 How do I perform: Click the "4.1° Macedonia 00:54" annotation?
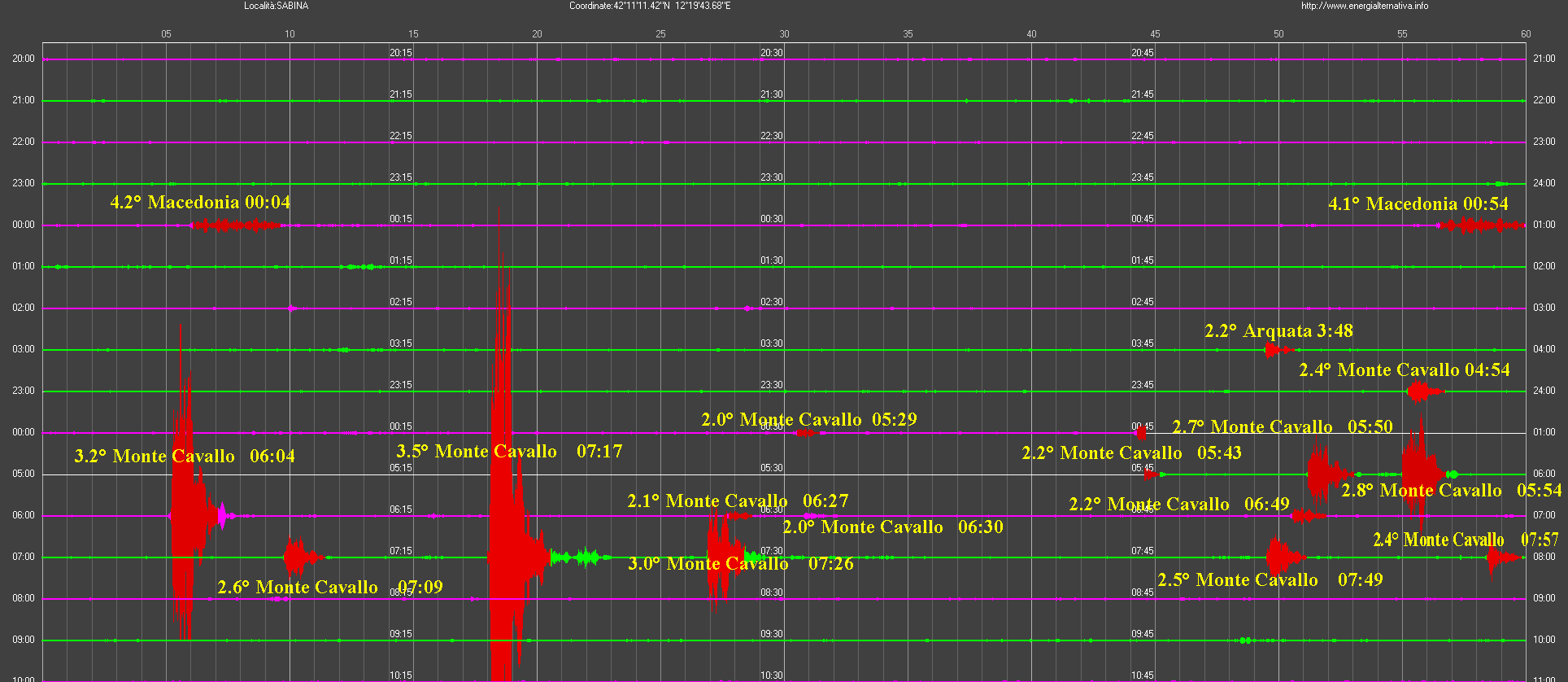[1418, 203]
